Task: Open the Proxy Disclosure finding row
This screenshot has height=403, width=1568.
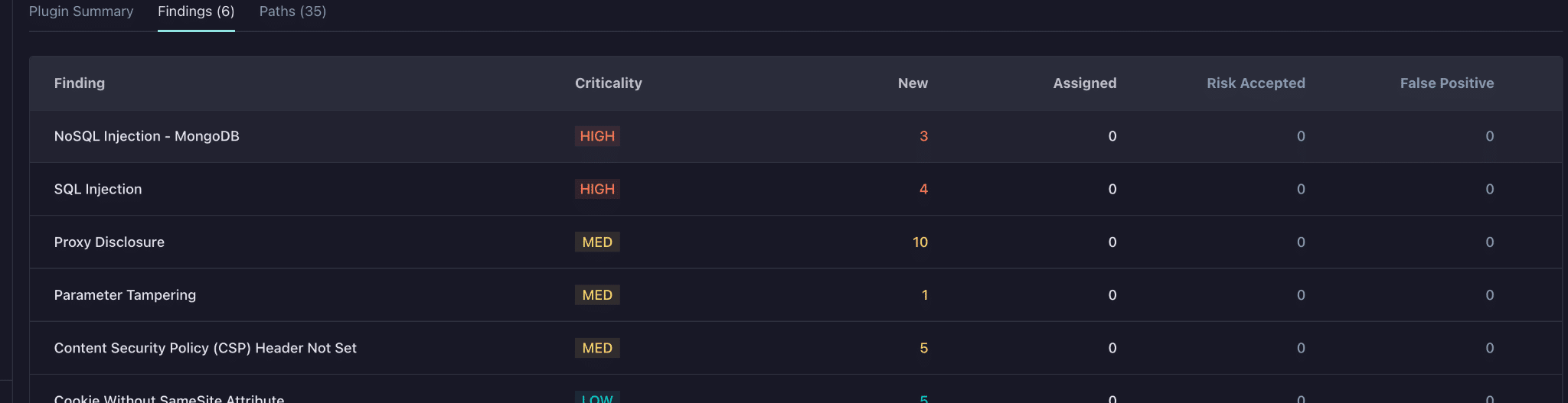Action: pos(795,242)
